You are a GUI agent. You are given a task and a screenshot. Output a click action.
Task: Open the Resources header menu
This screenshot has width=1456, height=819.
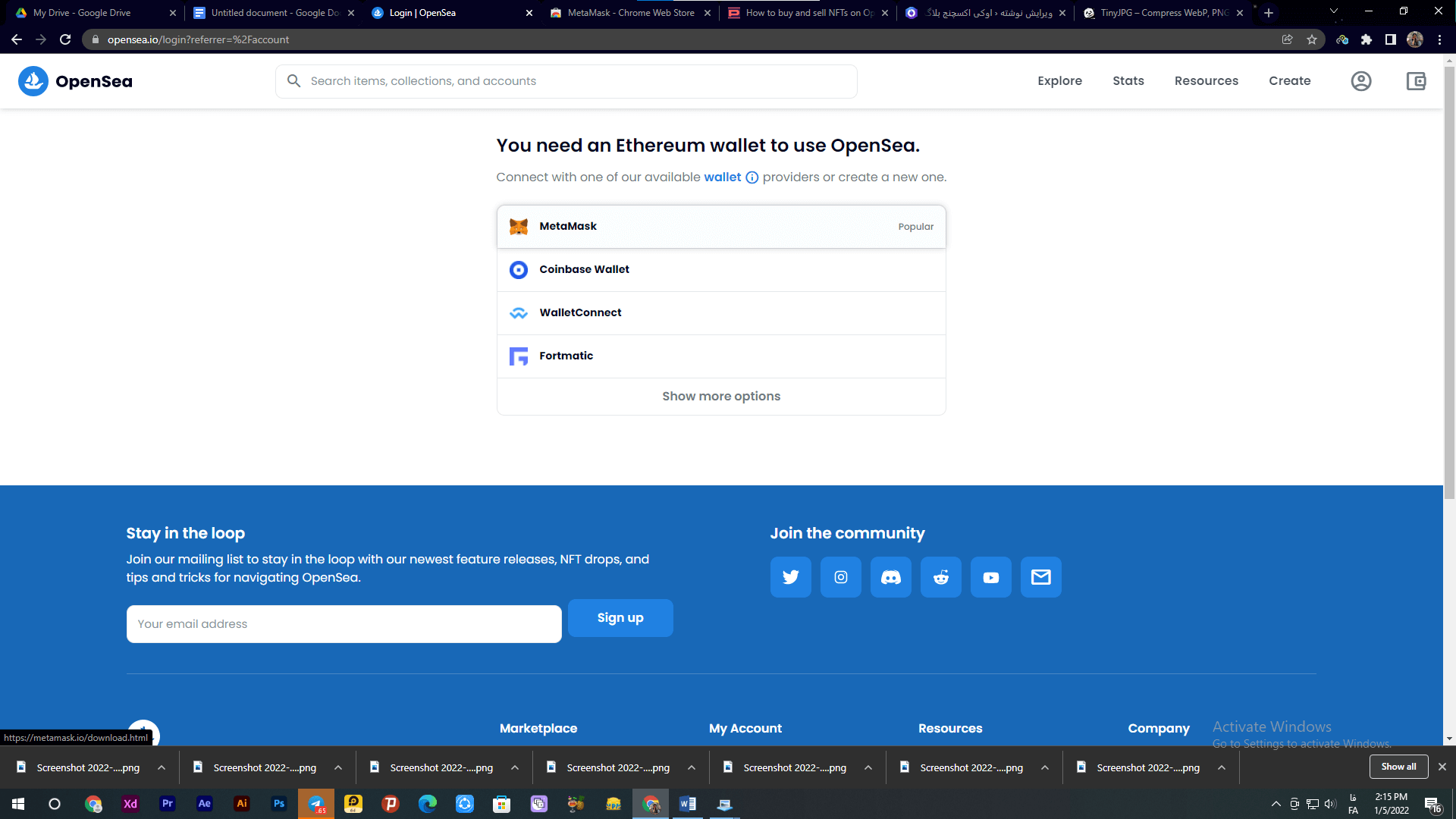coord(1207,81)
